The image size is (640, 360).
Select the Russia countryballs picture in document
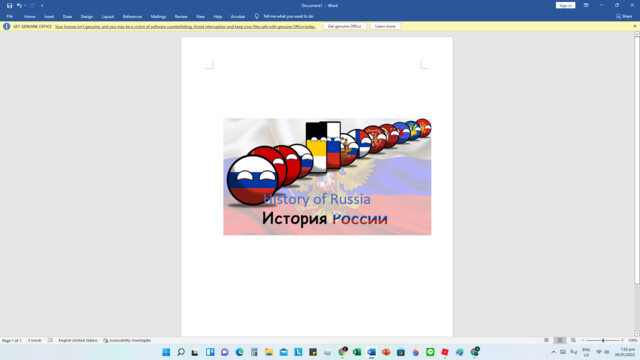click(327, 176)
